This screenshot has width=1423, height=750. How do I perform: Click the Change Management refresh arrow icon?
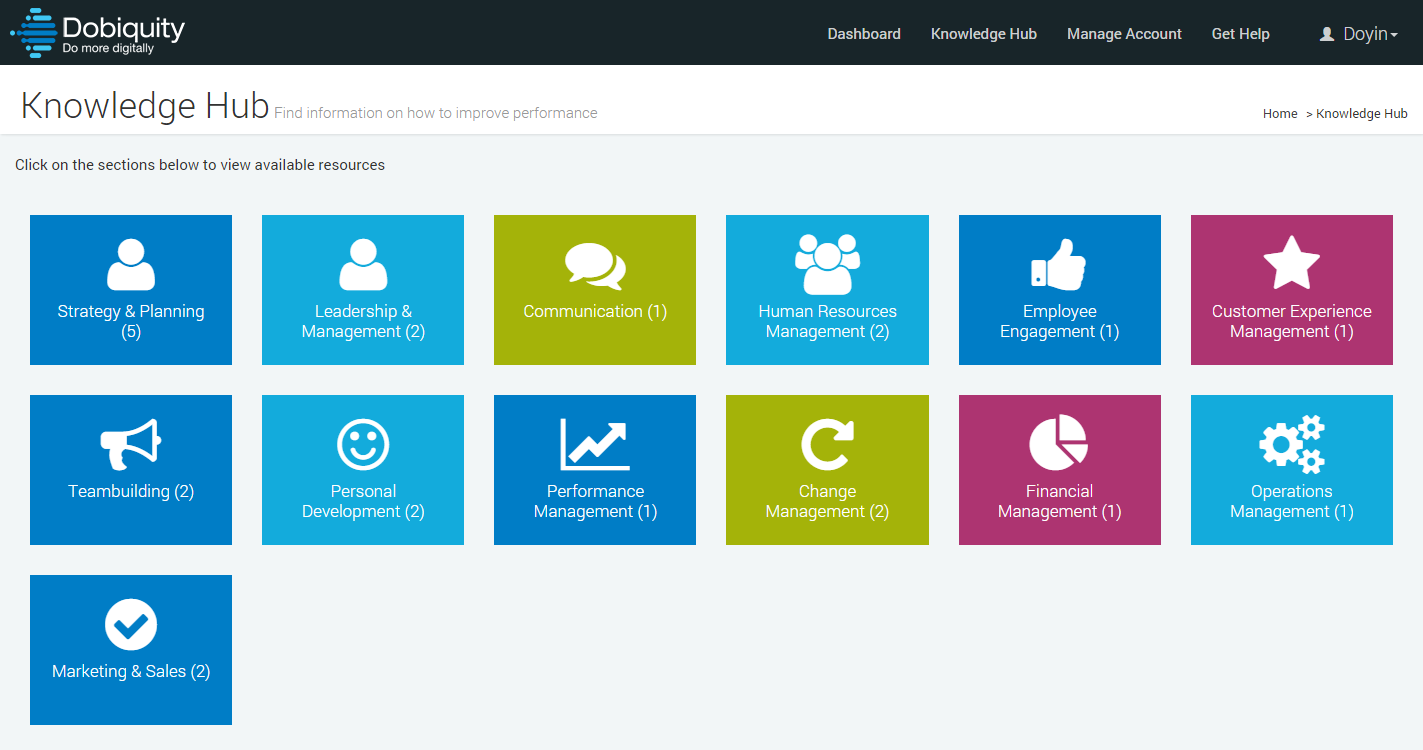[x=827, y=444]
